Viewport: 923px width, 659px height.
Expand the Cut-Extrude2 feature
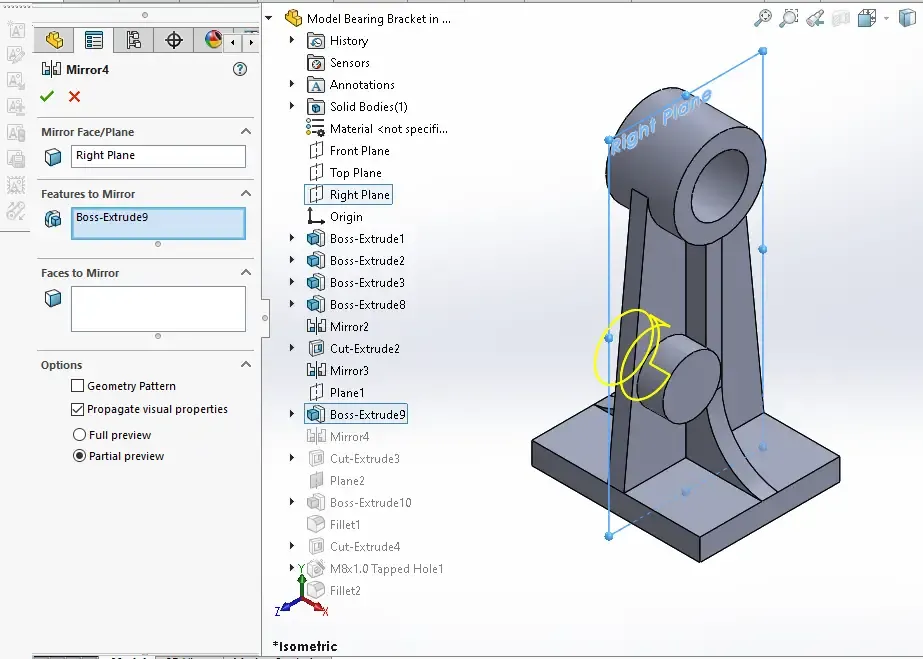click(292, 348)
